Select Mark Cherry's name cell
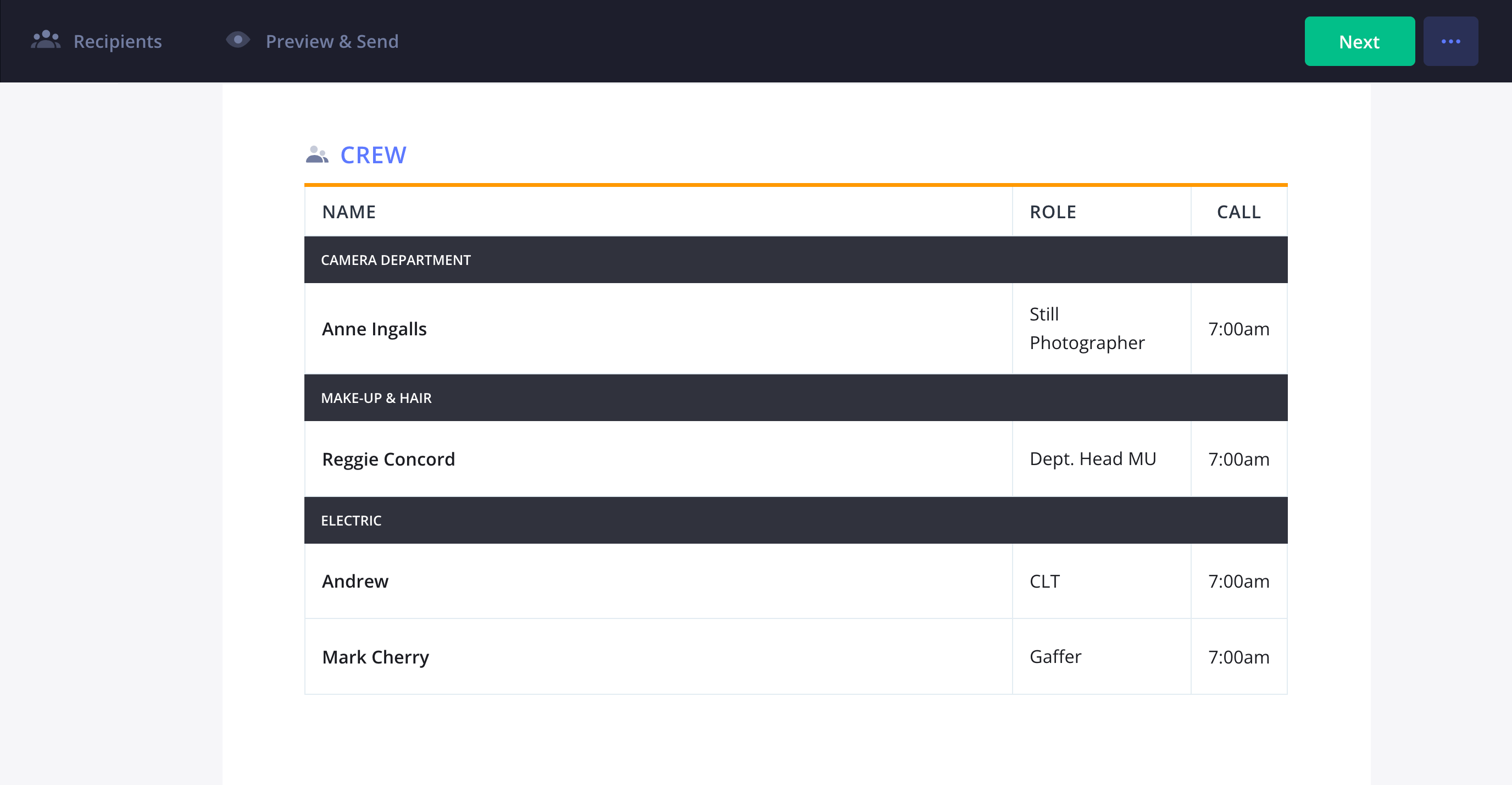Screen dimensions: 1512x785 tap(658, 657)
